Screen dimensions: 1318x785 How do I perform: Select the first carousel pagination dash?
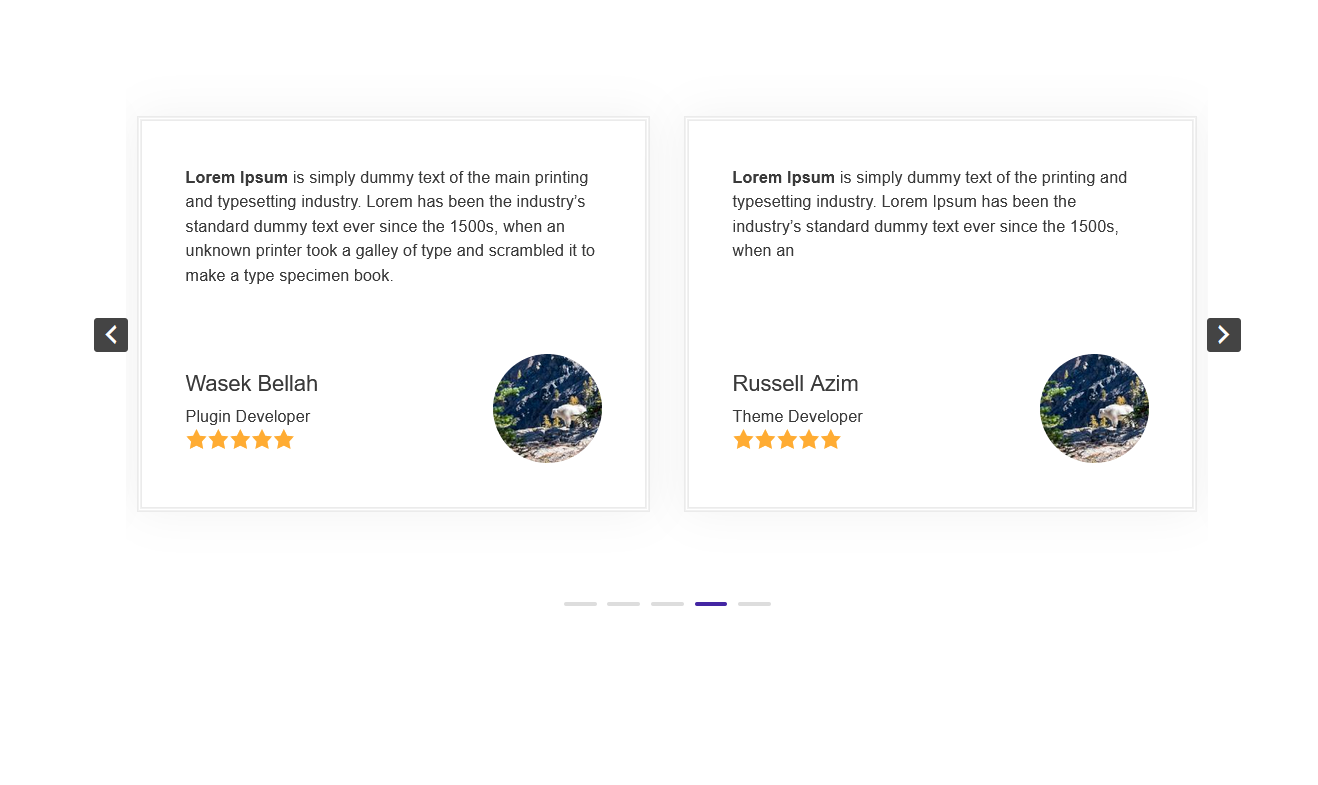[580, 604]
